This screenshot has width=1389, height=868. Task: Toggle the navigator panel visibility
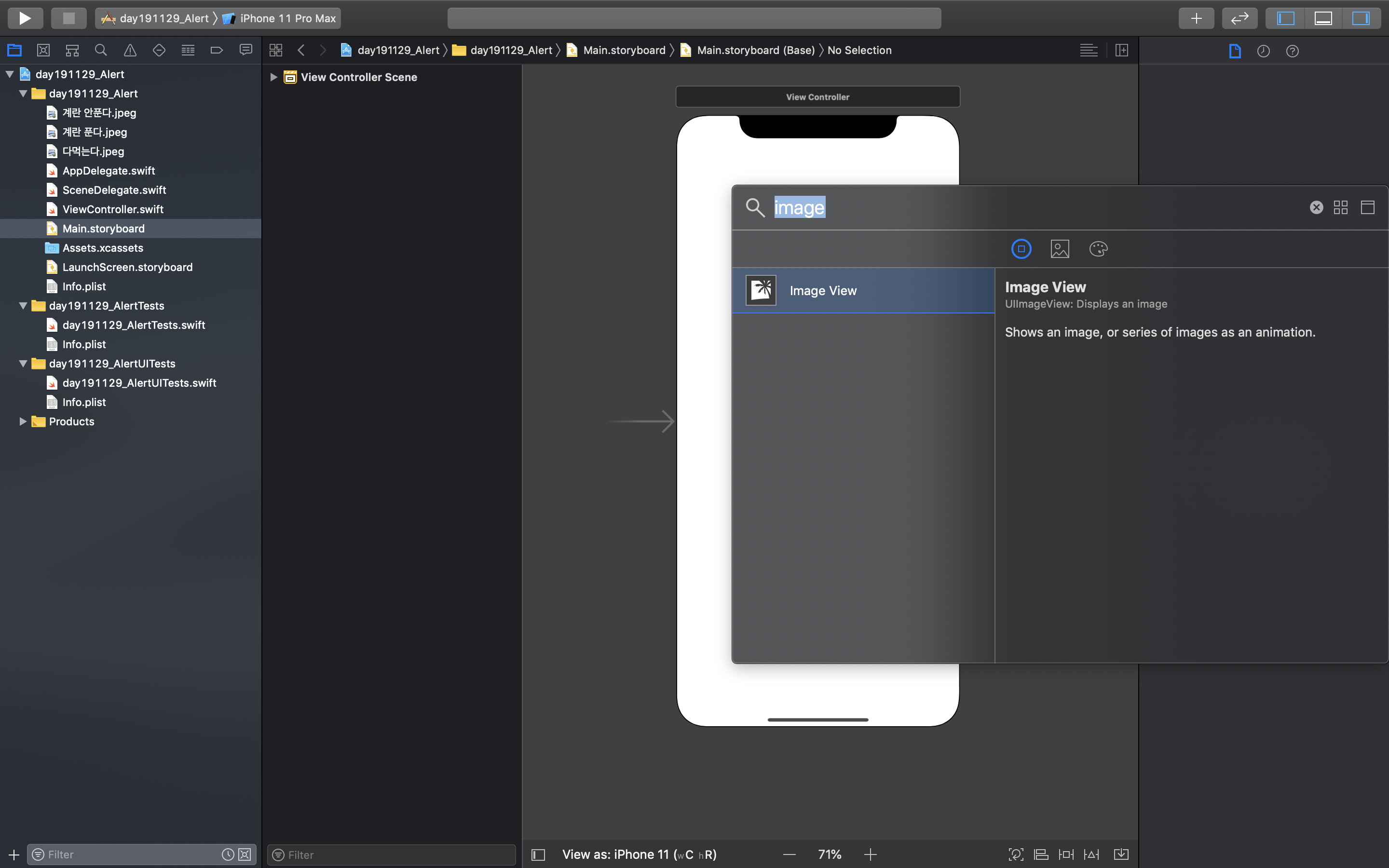pos(1285,18)
